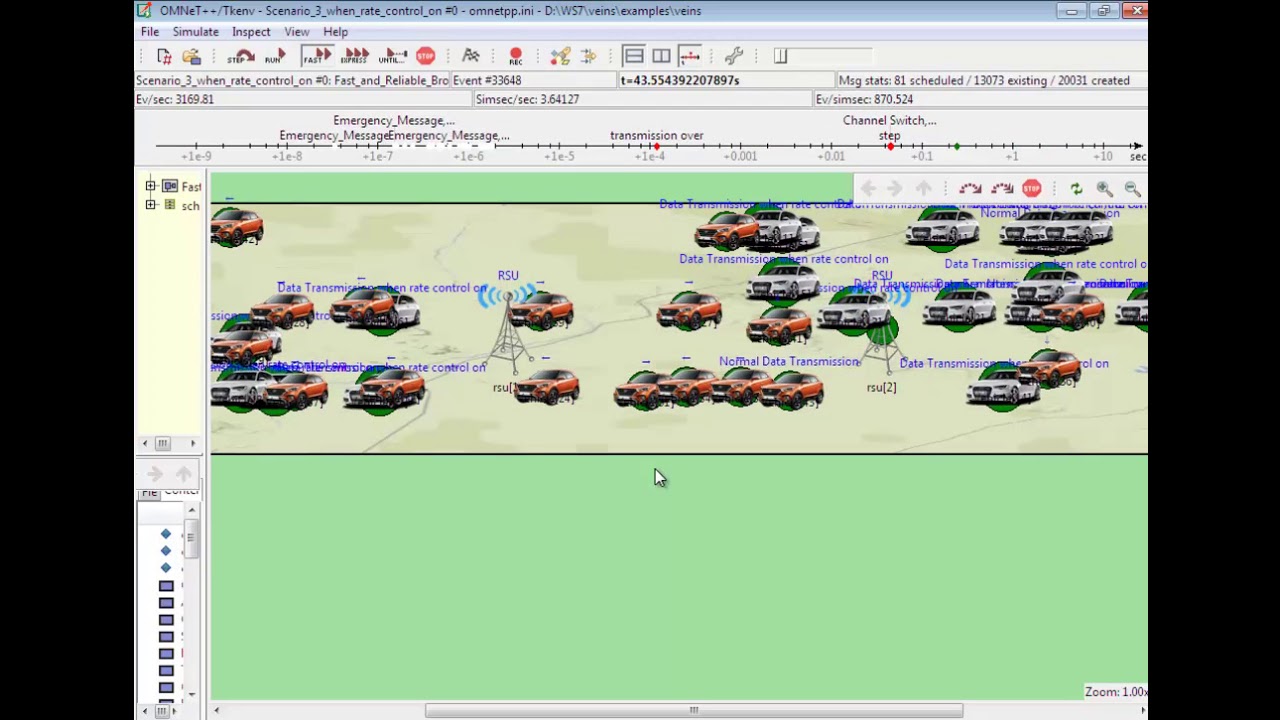1280x720 pixels.
Task: Click the Ev/simsec: 870.524 field
Action: point(980,99)
